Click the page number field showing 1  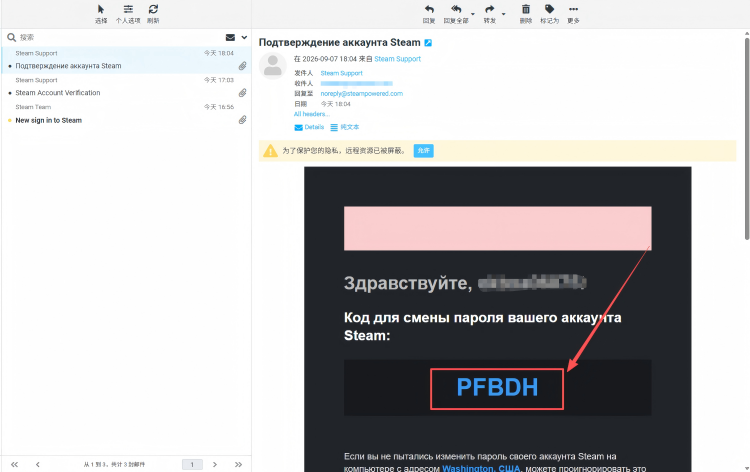[192, 464]
